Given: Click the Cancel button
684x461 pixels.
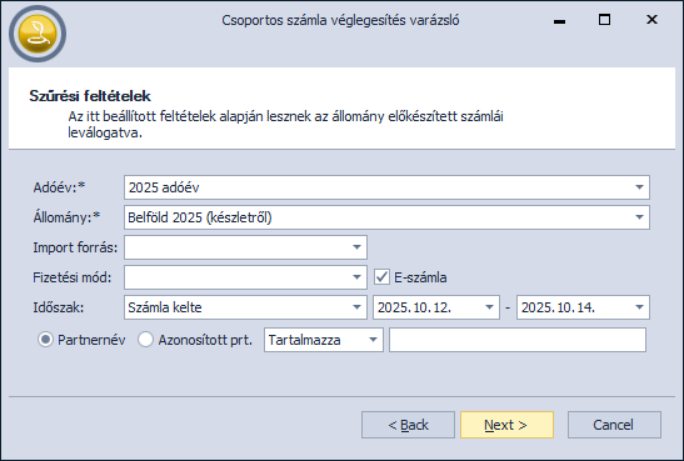Looking at the screenshot, I should (x=613, y=425).
